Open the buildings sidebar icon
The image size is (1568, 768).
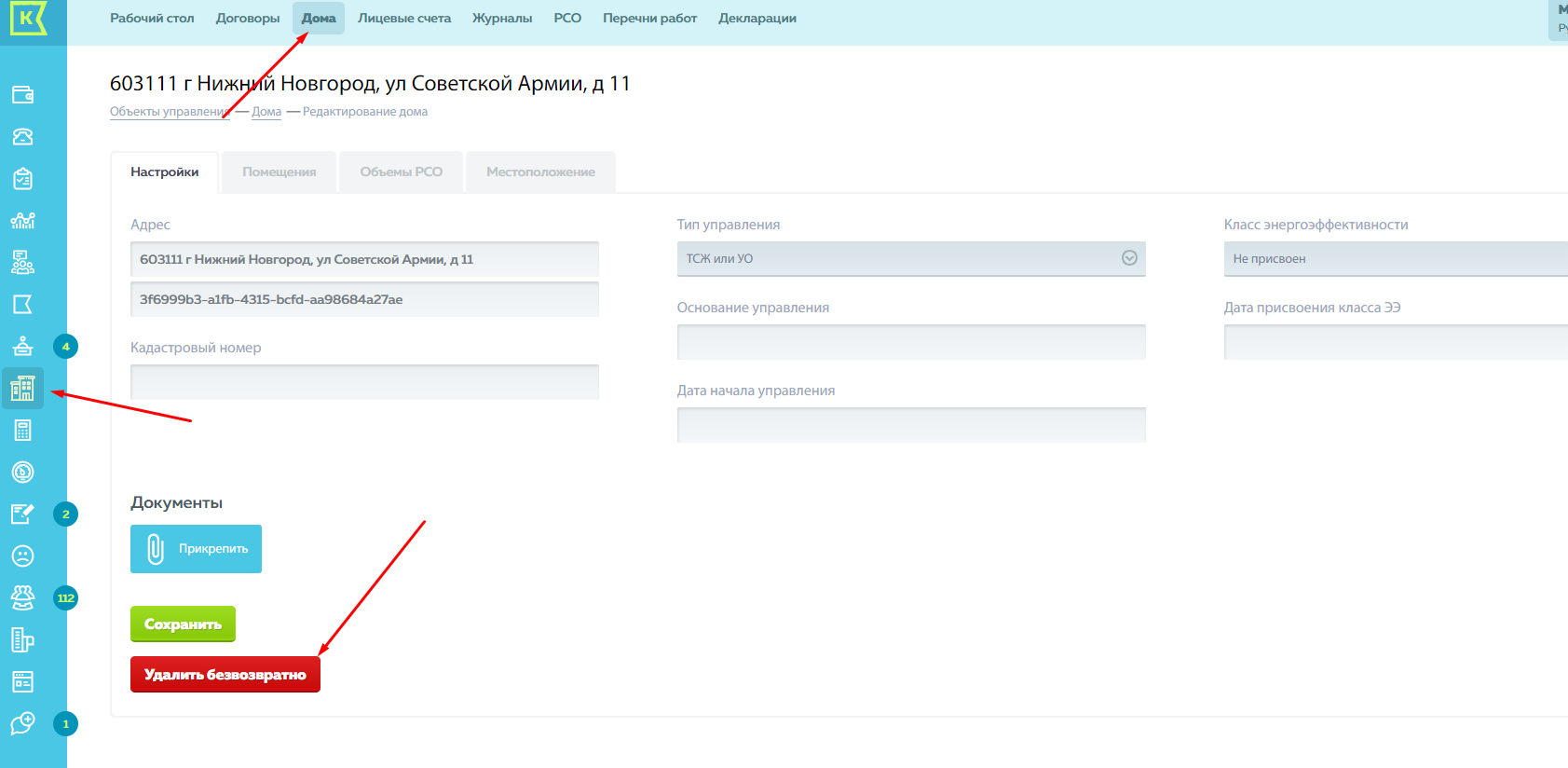pyautogui.click(x=22, y=389)
